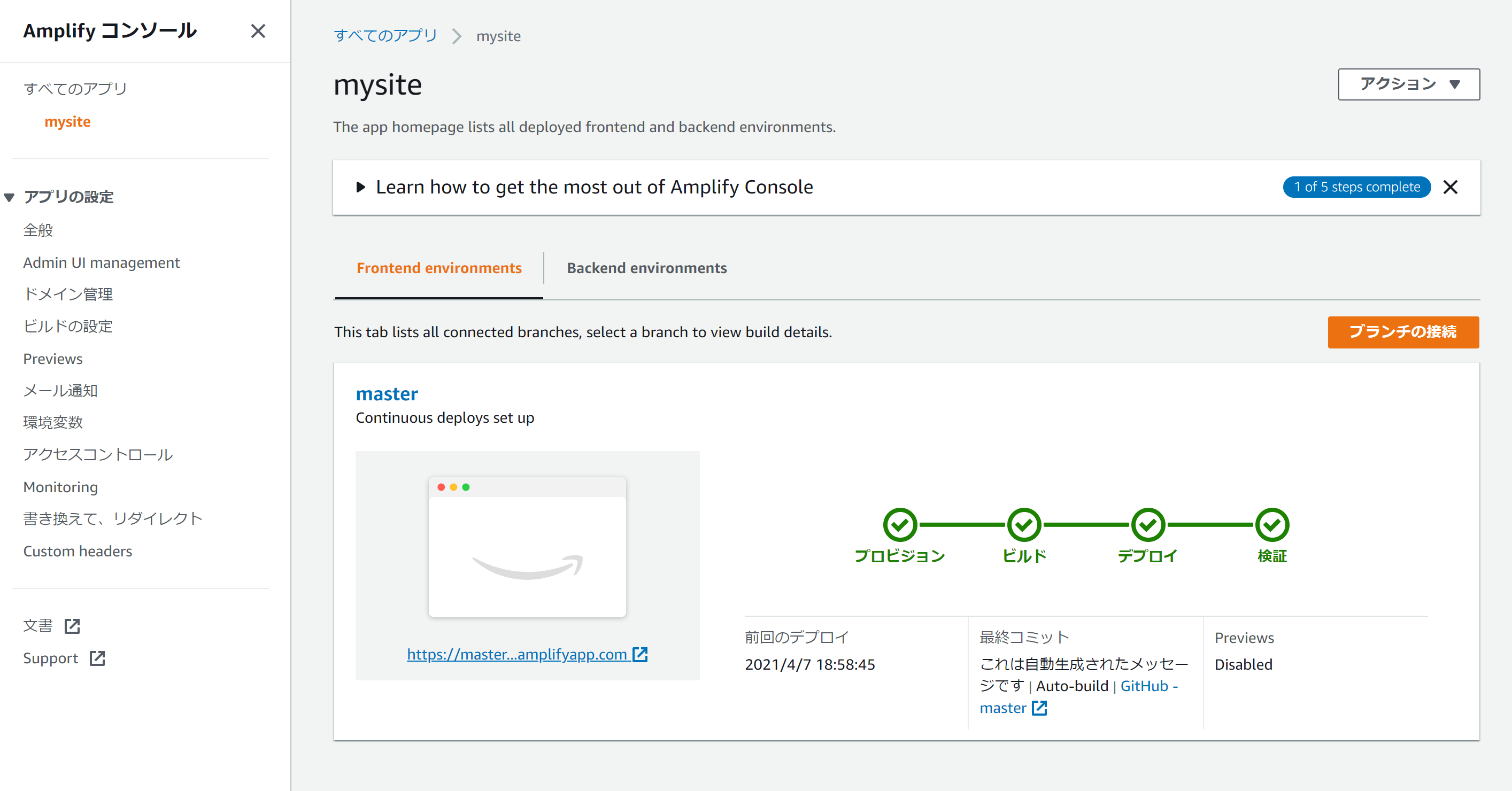This screenshot has height=791, width=1512.
Task: Open Support link in sidebar
Action: 50,658
